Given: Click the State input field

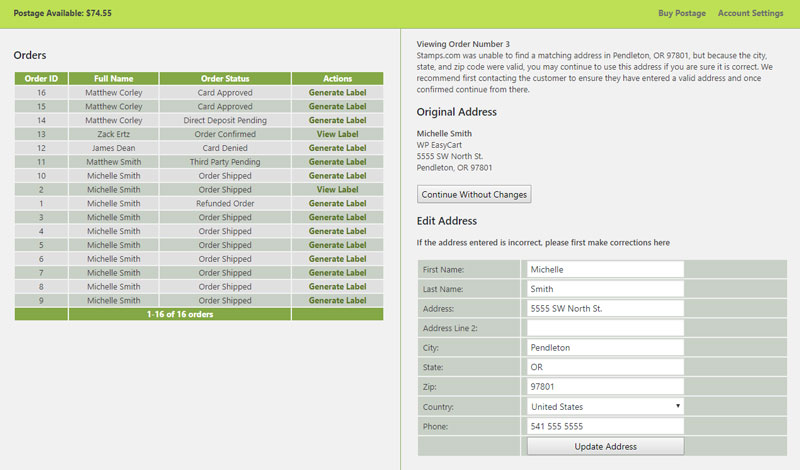Looking at the screenshot, I should (604, 367).
